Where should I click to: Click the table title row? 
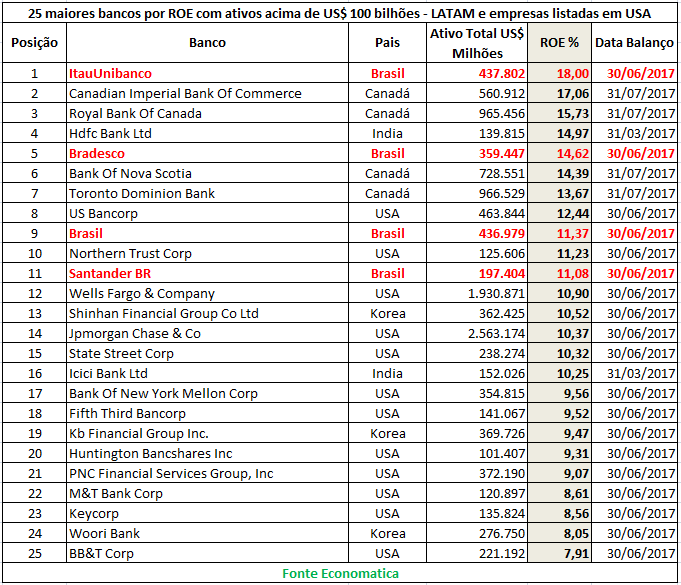pos(340,14)
